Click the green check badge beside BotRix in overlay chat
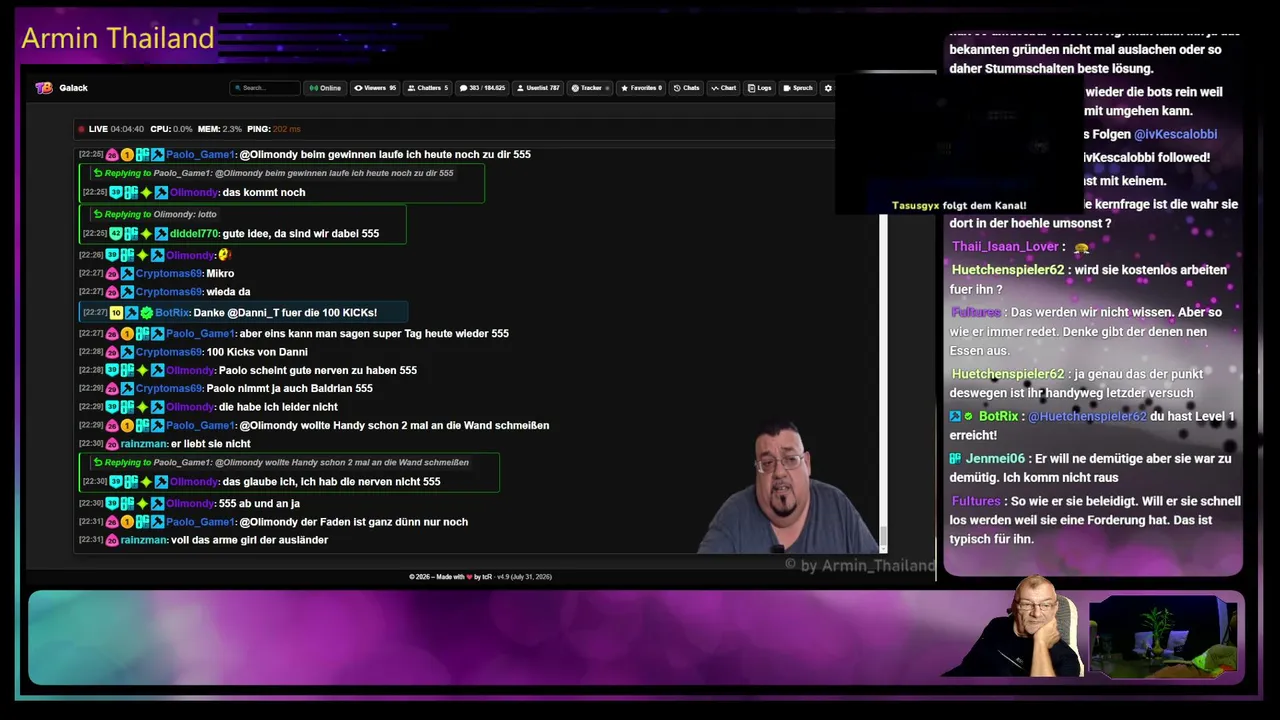Image resolution: width=1280 pixels, height=720 pixels. pyautogui.click(x=968, y=416)
